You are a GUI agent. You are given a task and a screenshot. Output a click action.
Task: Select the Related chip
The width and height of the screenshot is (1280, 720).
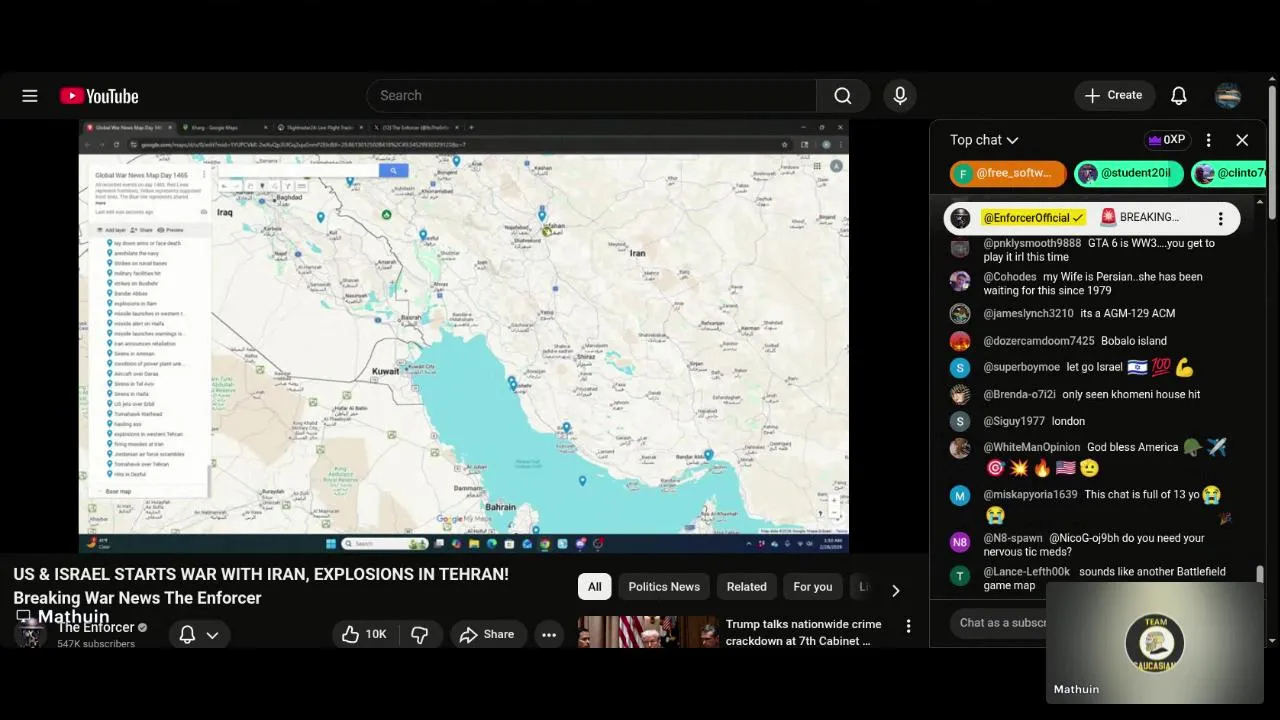tap(747, 587)
